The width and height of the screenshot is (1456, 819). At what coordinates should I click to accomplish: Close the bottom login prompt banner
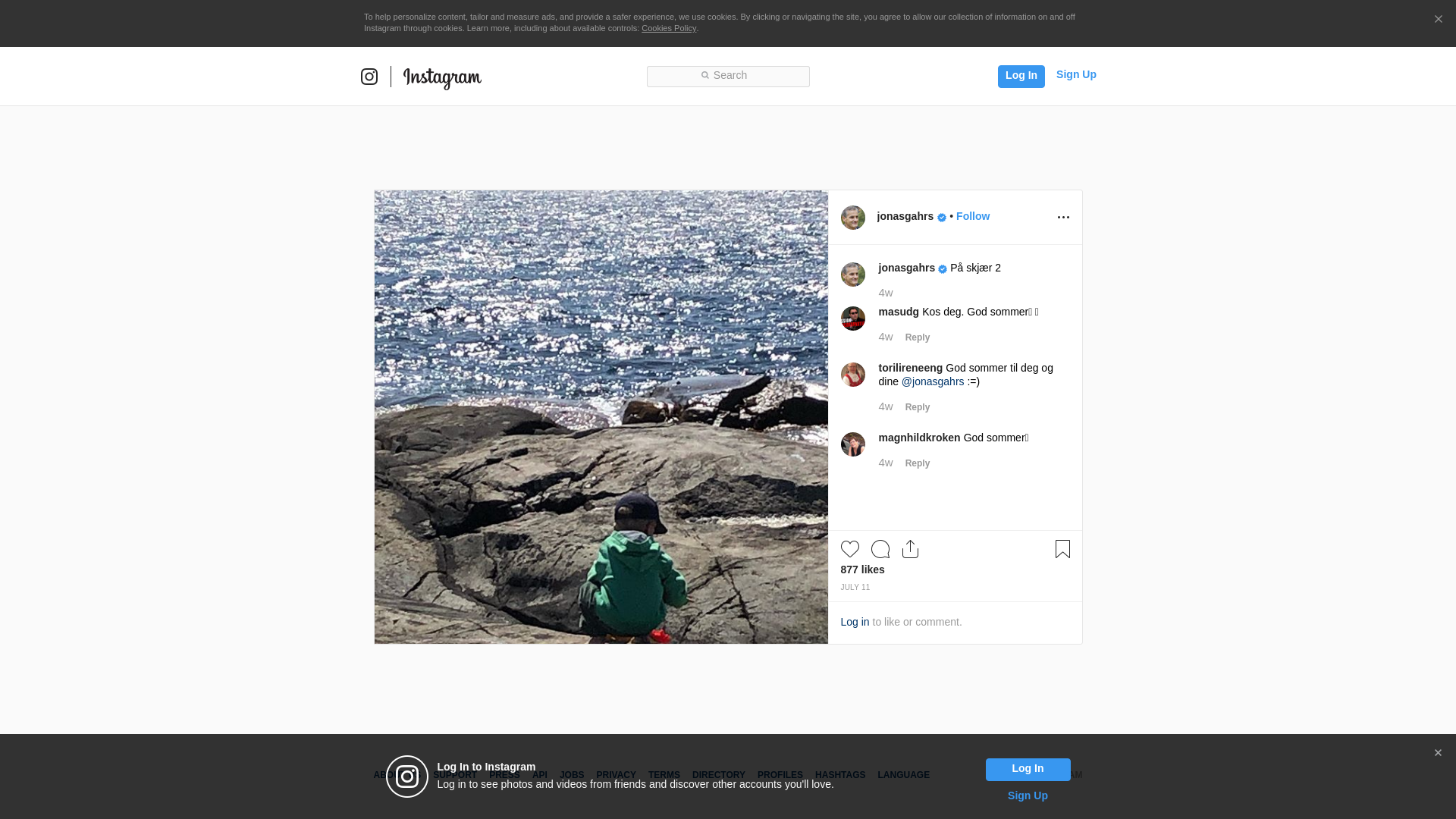click(1438, 753)
